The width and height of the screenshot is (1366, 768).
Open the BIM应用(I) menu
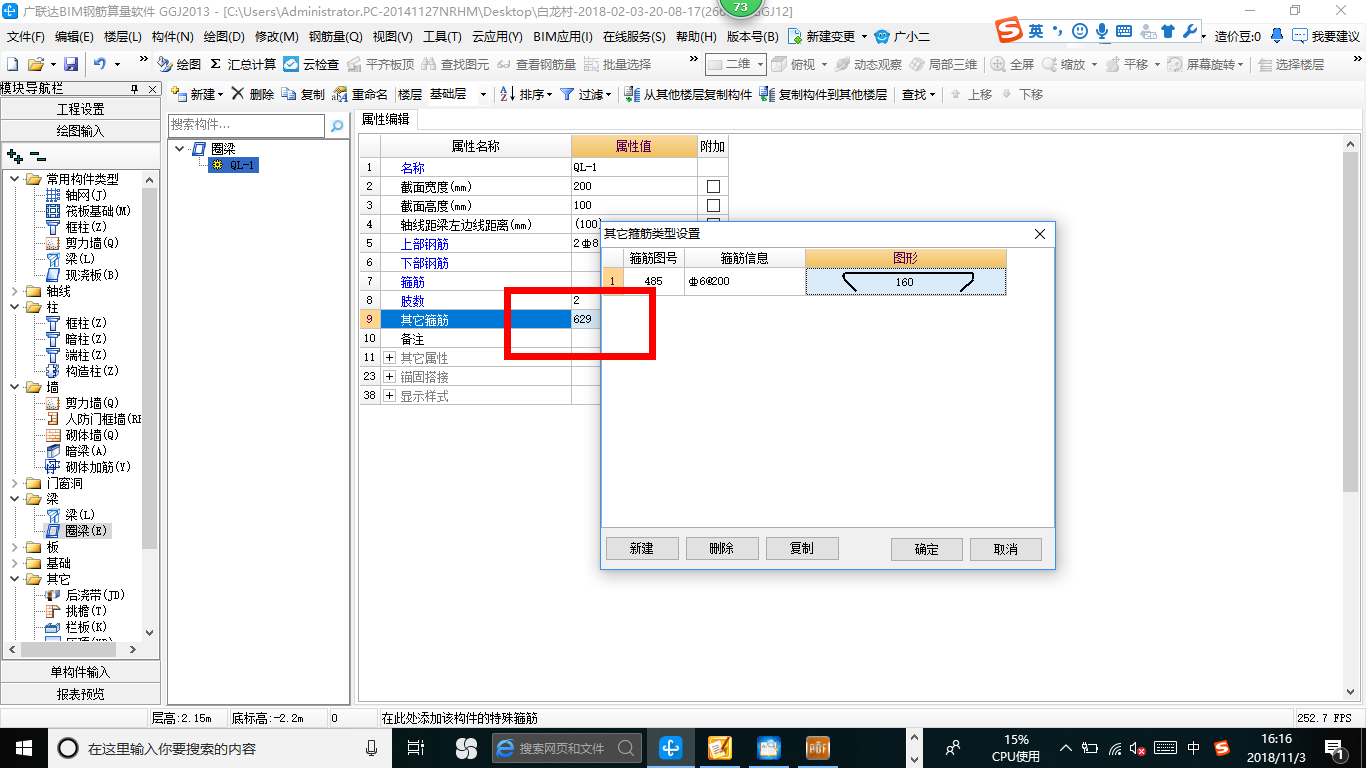pyautogui.click(x=563, y=36)
